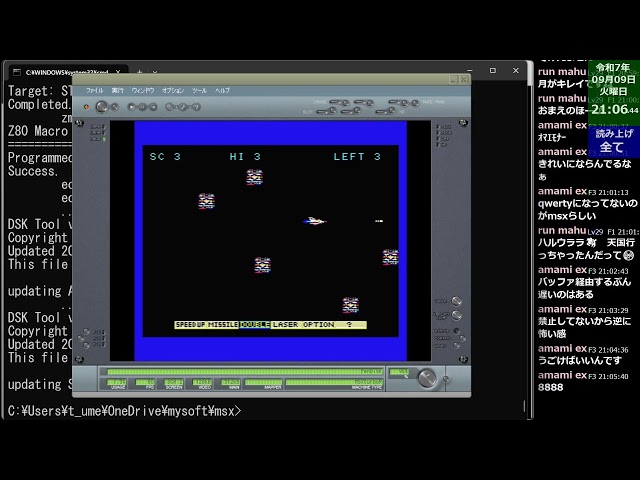Click the pause button in emulator toolbar
The width and height of the screenshot is (640, 480).
pos(142,107)
